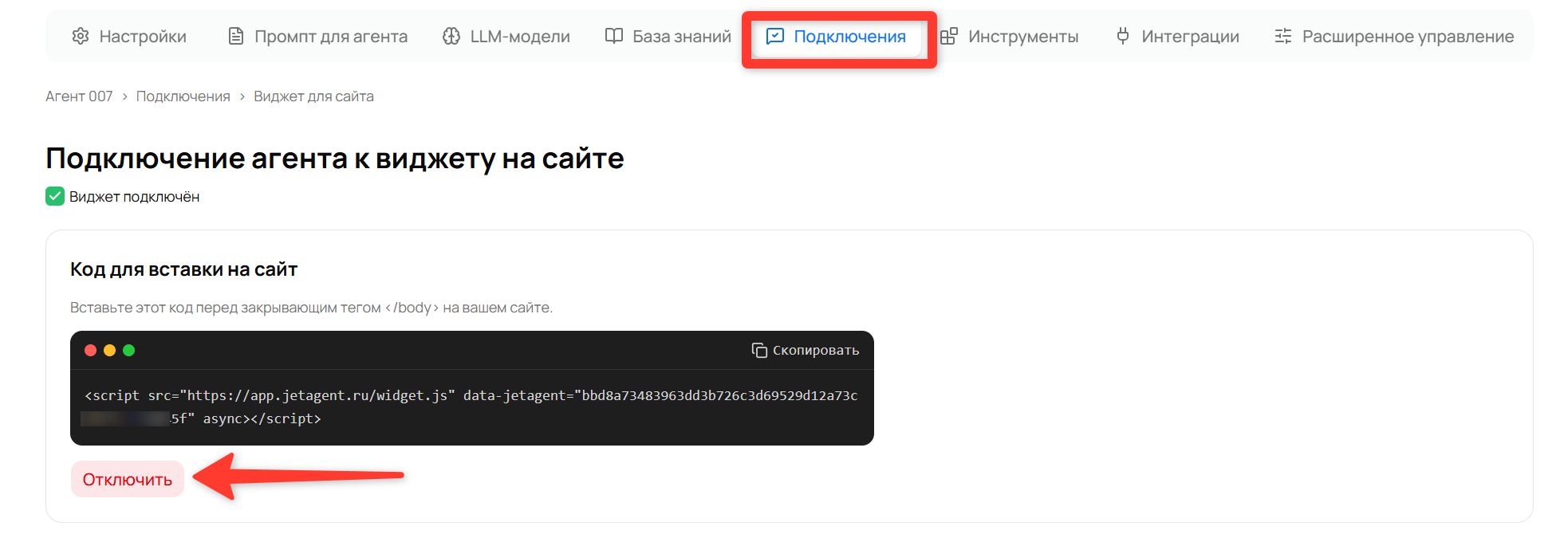Click the green dot in code header
The width and height of the screenshot is (1568, 538).
click(129, 351)
